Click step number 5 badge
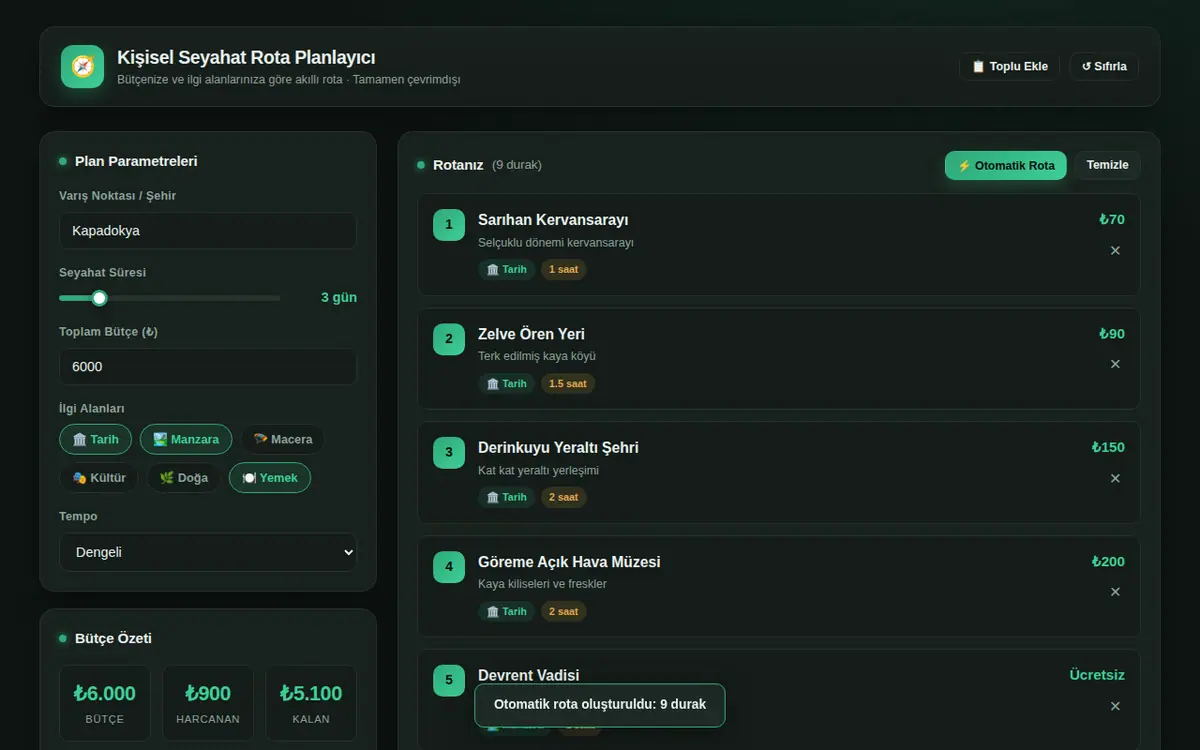The height and width of the screenshot is (750, 1200). click(x=449, y=681)
